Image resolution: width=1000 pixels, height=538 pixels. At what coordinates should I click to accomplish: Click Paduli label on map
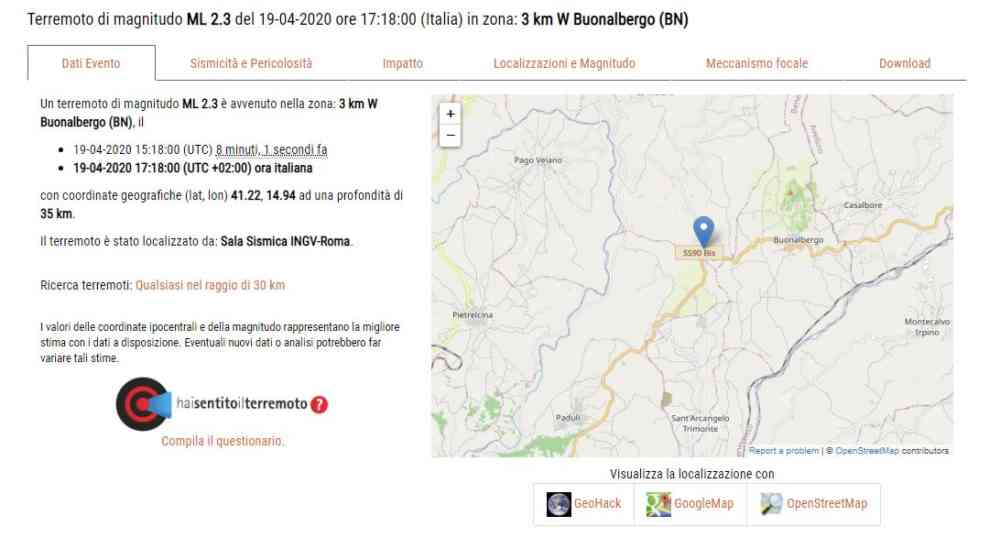click(568, 418)
